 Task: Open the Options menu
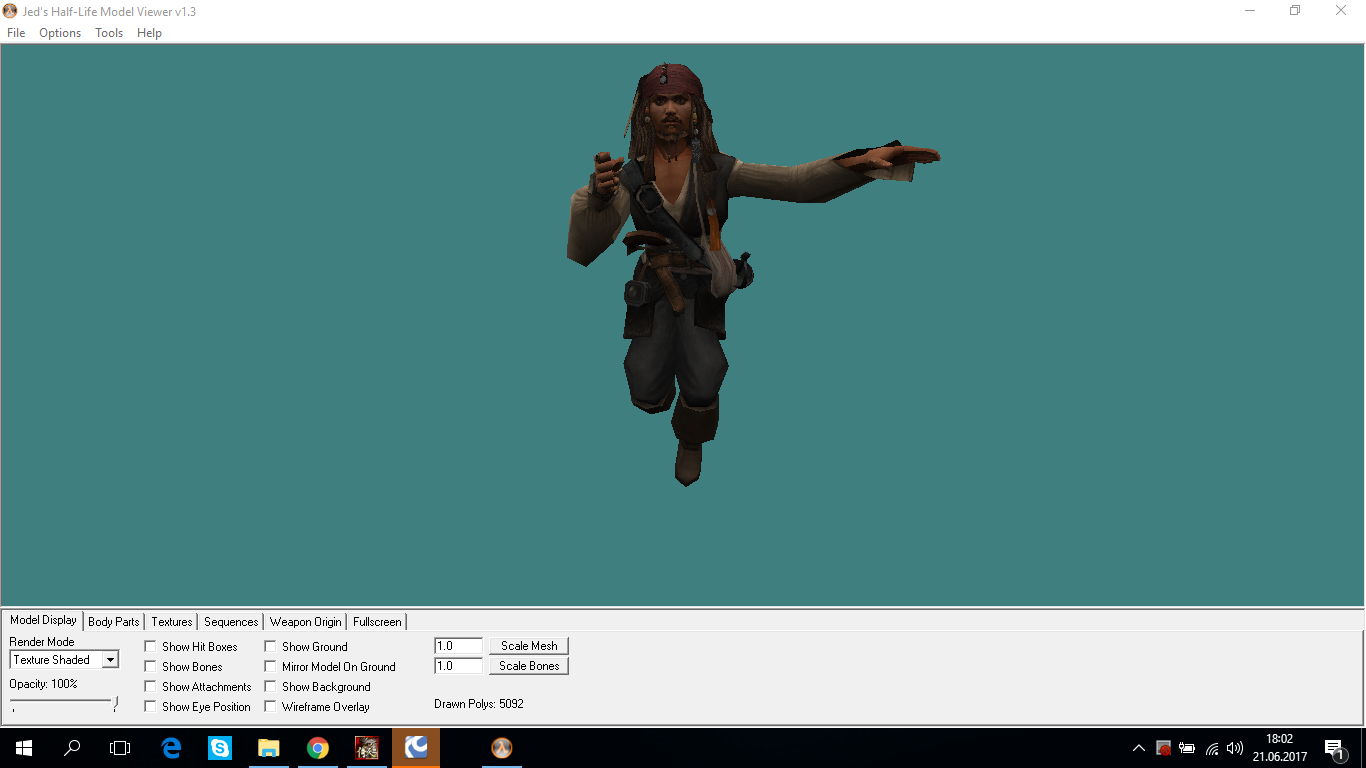[60, 33]
